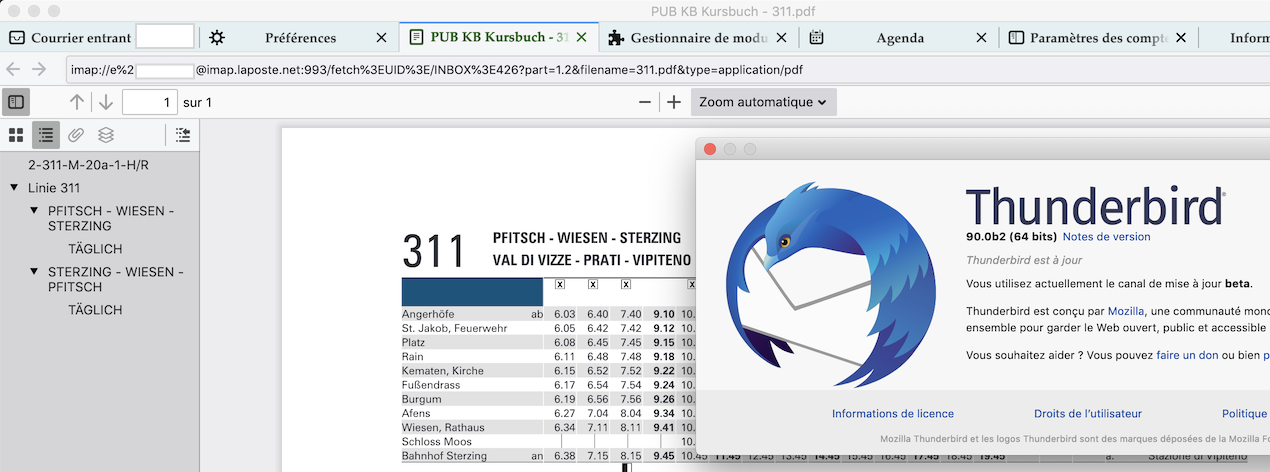The height and width of the screenshot is (472, 1270).
Task: Click Fußendrass stop name in timetable
Action: [x=430, y=385]
